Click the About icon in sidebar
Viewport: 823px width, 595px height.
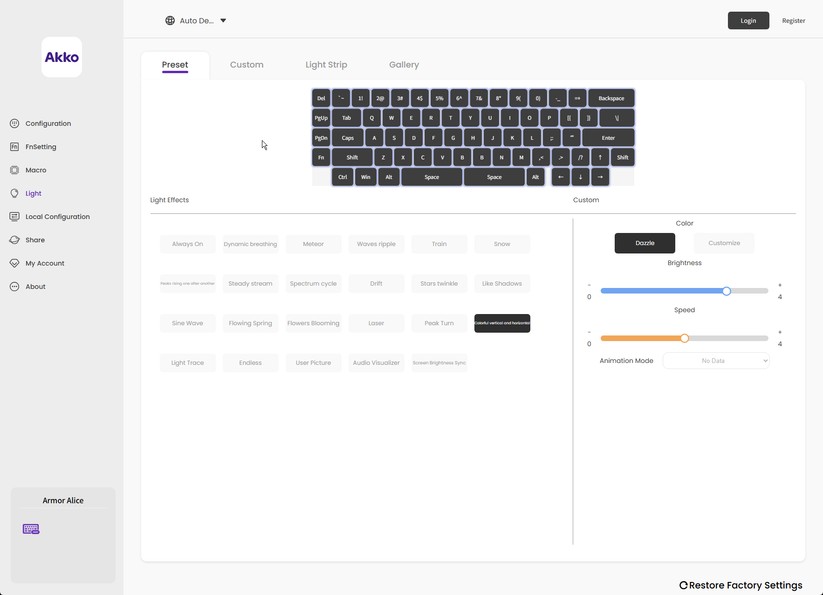coord(14,286)
